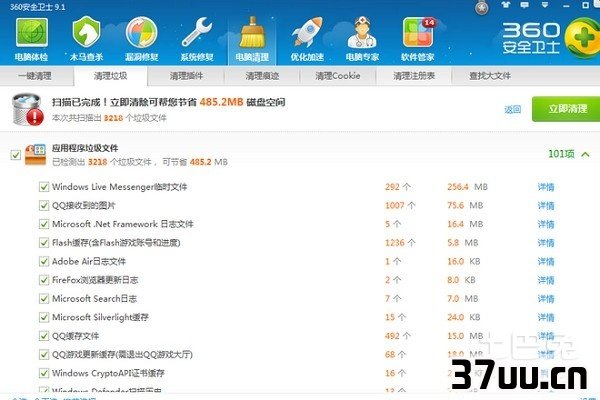The image size is (600, 400).
Task: Open 详情 for Microsoft Search日志
Action: pos(546,299)
